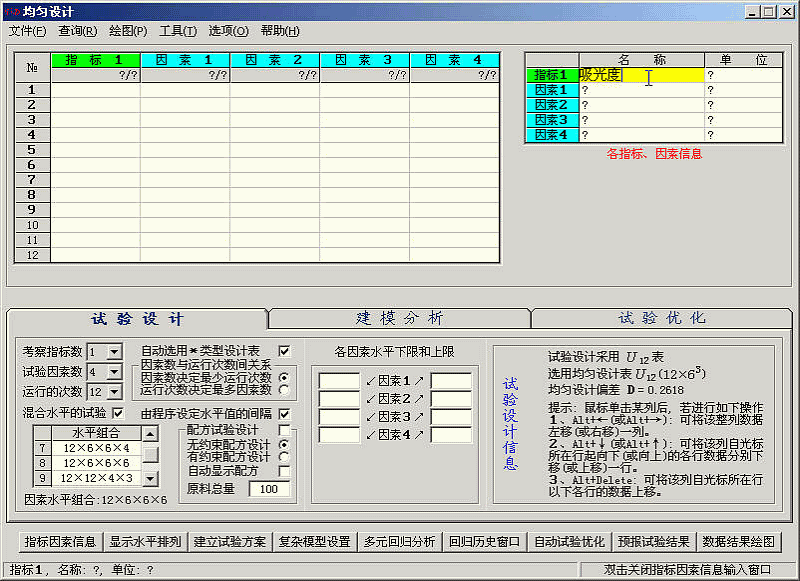Choose 有约束配方设计 radio button
800x581 pixels.
coord(284,457)
